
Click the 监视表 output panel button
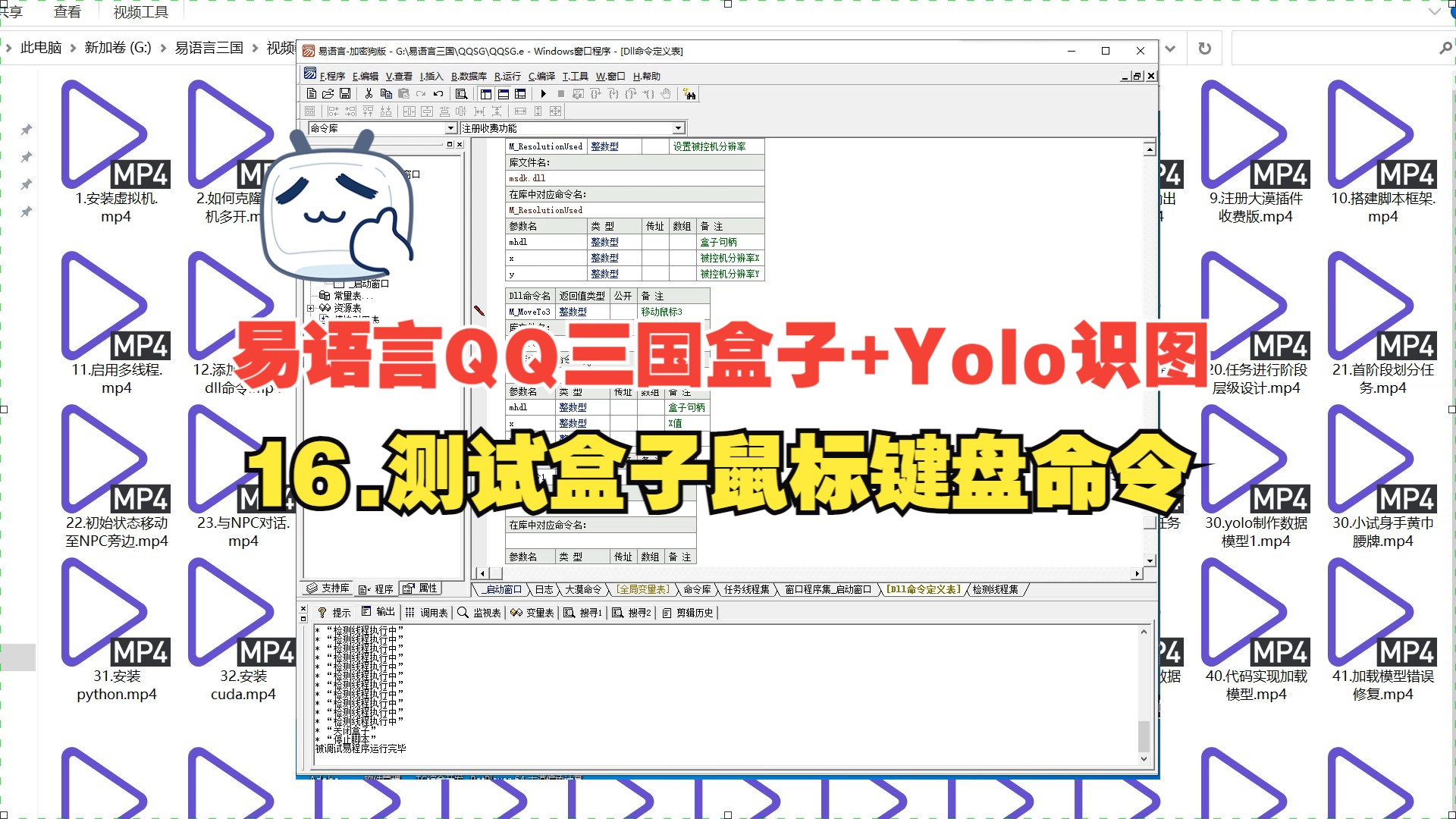coord(480,613)
